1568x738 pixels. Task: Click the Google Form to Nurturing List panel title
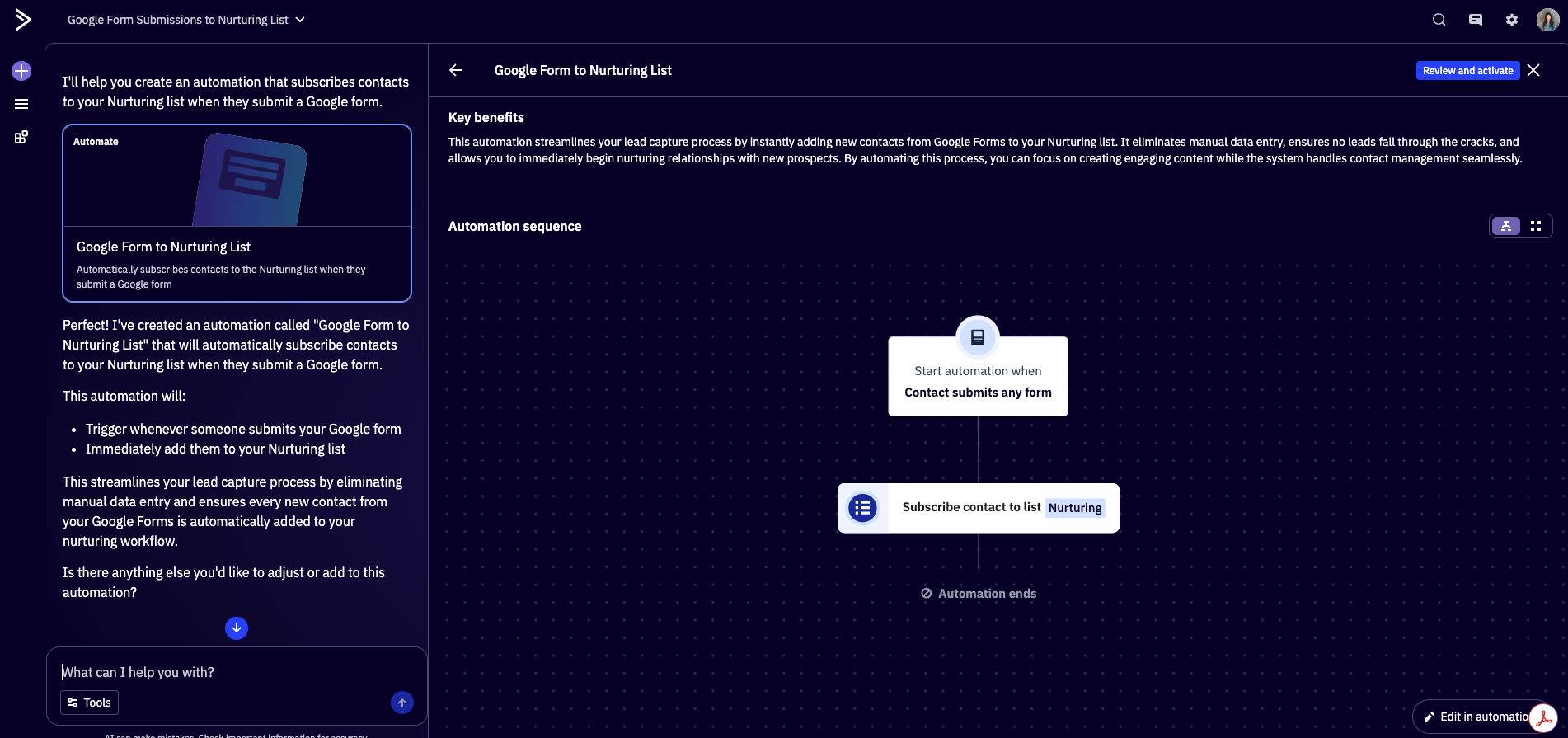pyautogui.click(x=583, y=70)
